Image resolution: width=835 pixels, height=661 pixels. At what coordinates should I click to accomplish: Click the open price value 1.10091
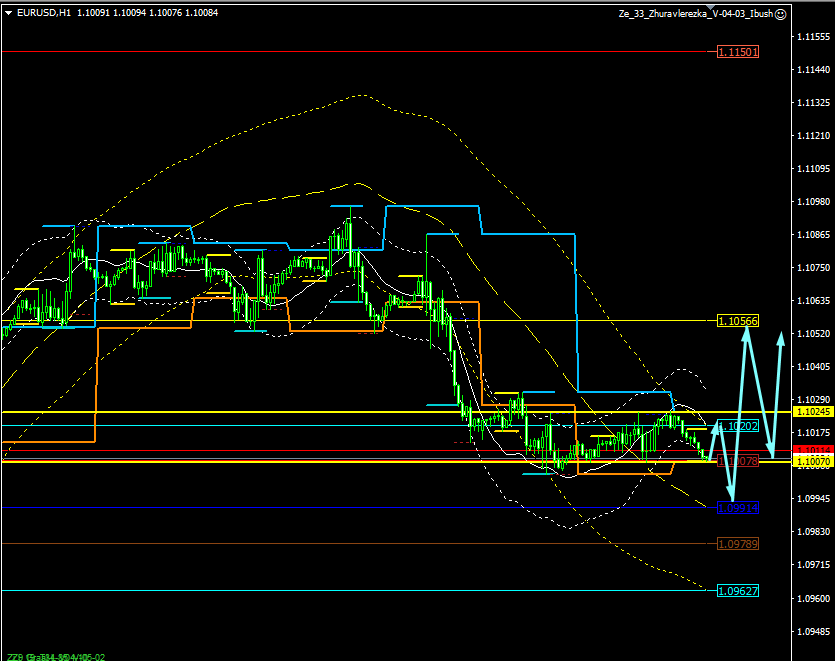coord(93,13)
